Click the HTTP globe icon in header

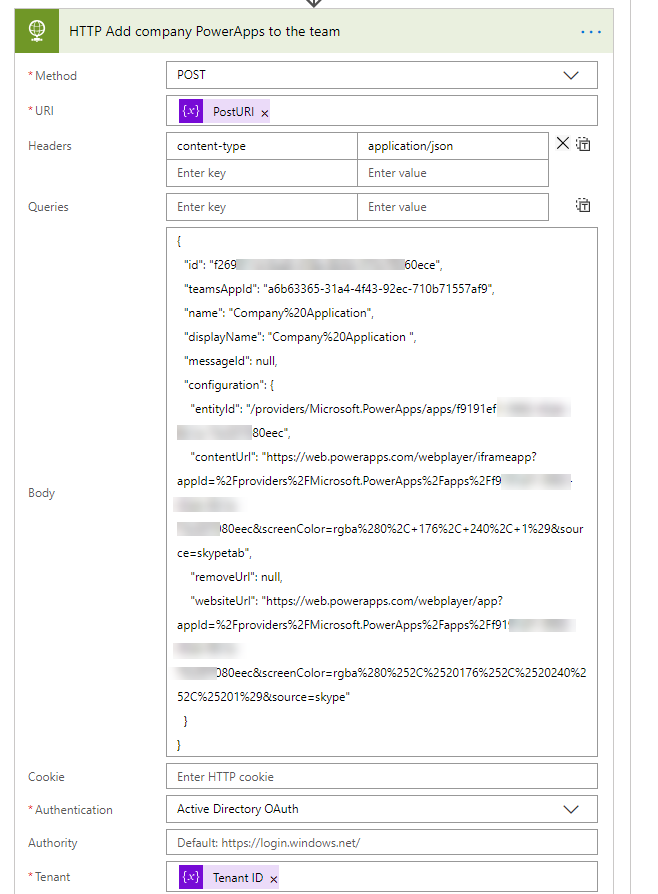(x=37, y=31)
